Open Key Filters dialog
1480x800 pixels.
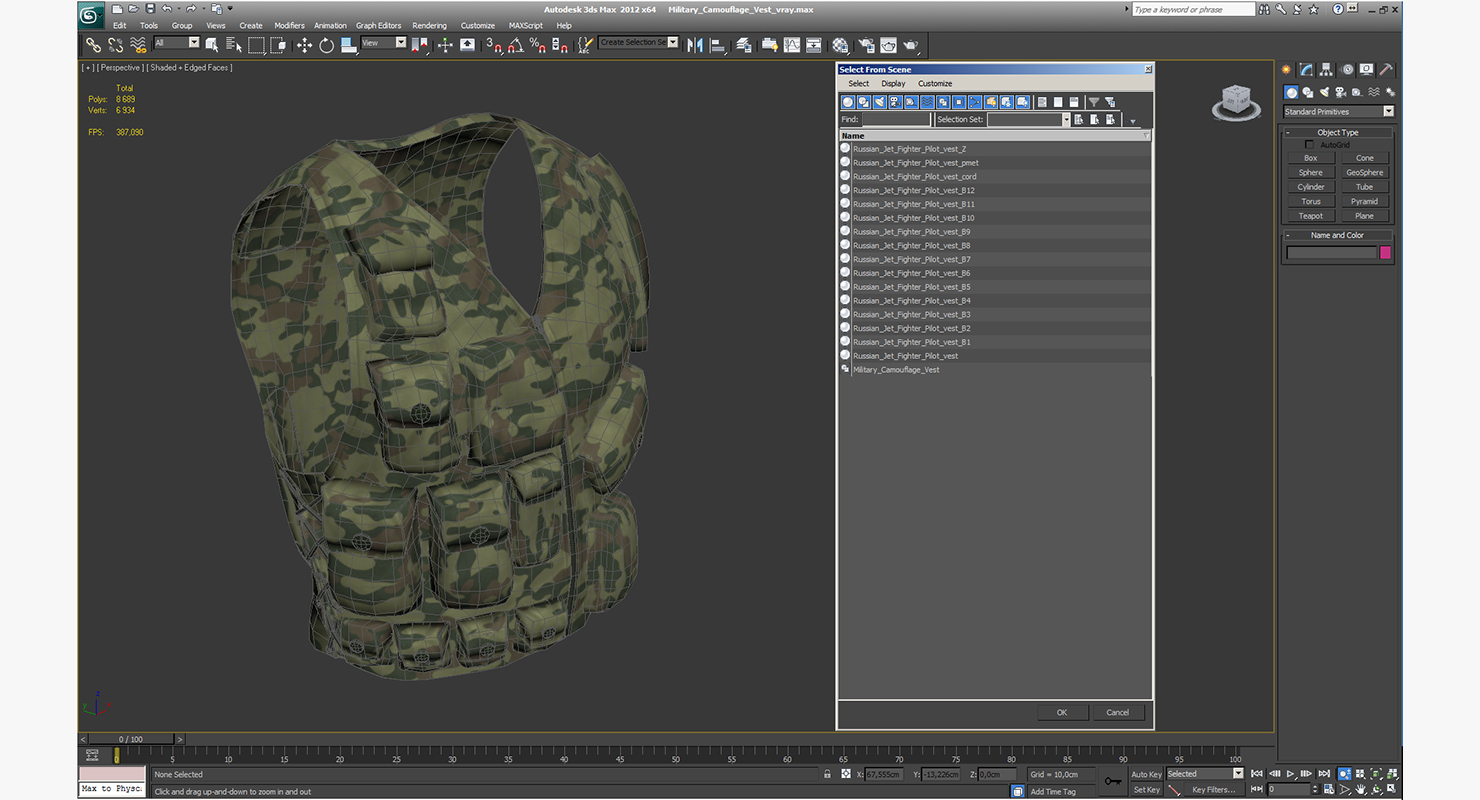[x=1212, y=790]
